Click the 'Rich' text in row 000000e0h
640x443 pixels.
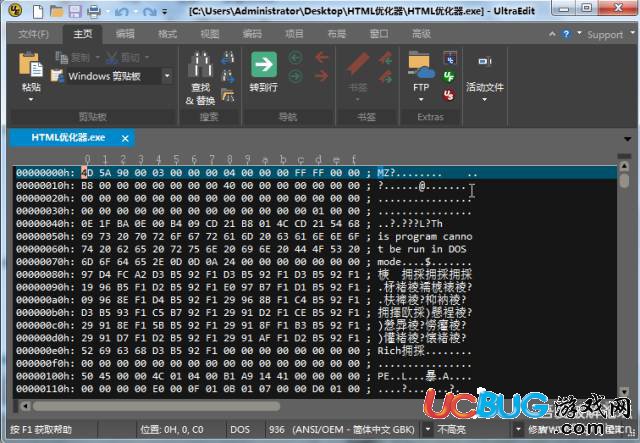[389, 351]
